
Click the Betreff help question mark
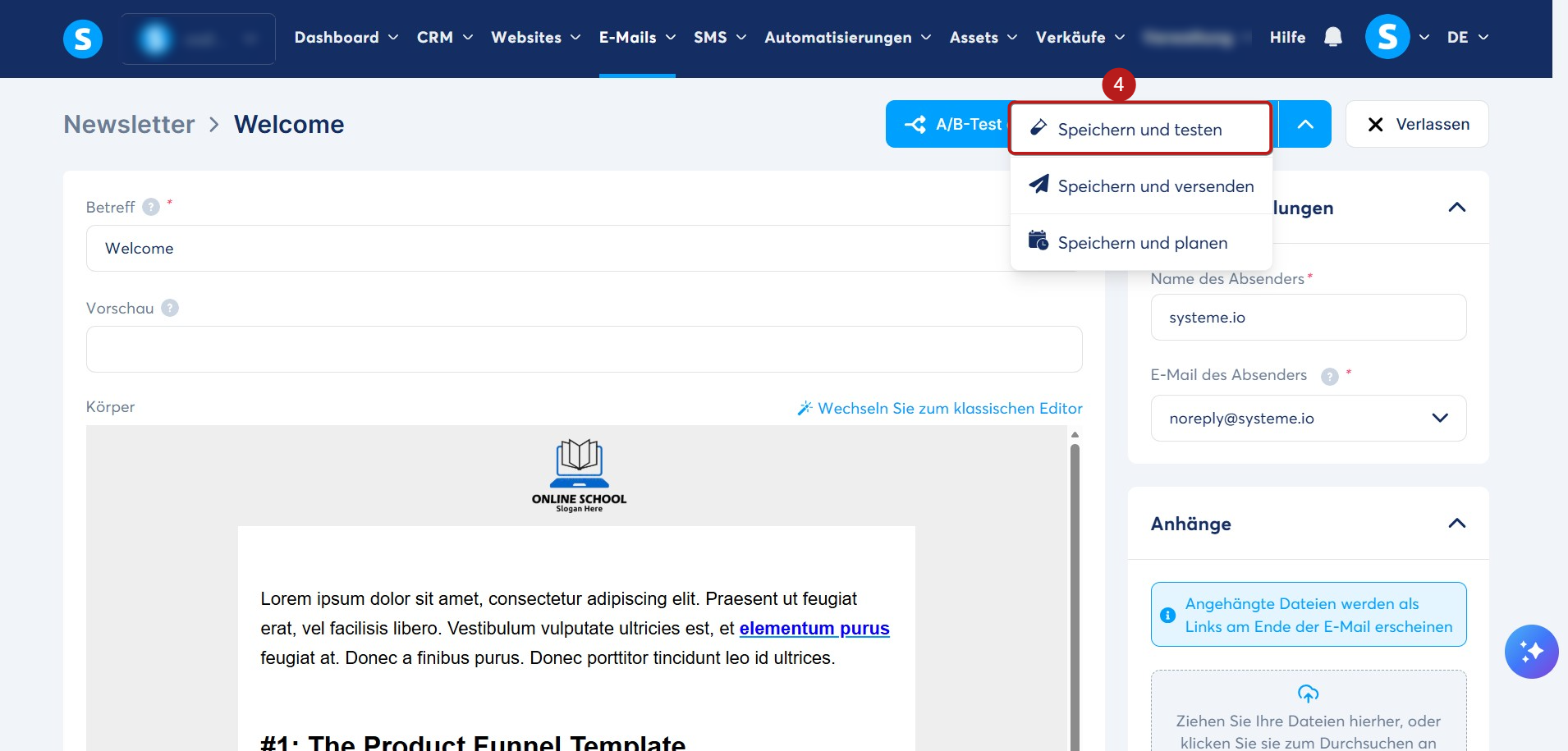(151, 207)
